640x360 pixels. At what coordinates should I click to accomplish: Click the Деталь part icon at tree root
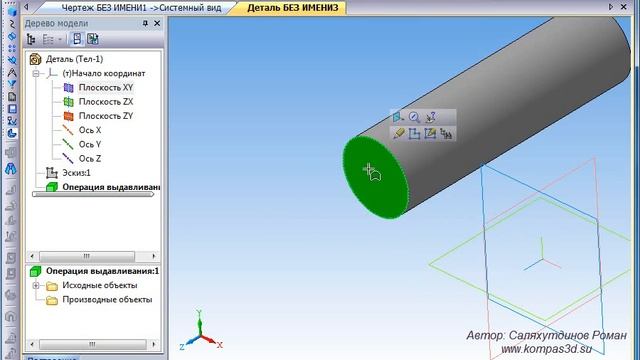coord(36,59)
